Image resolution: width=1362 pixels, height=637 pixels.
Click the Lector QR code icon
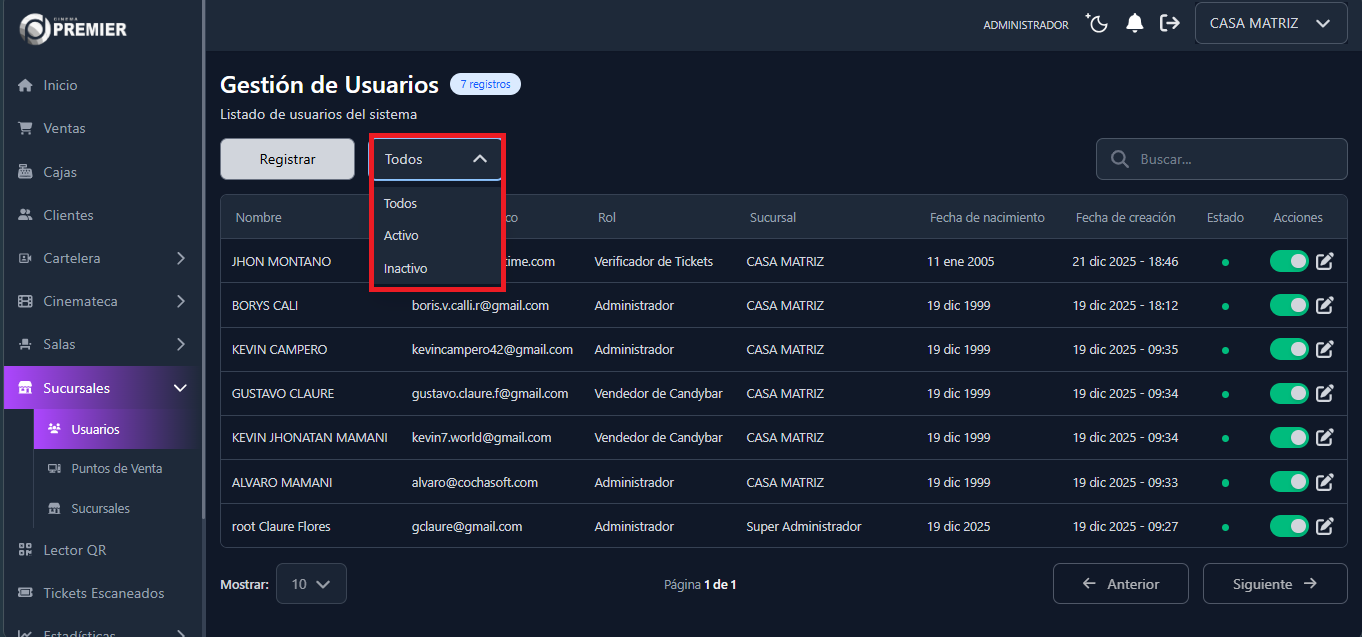(x=25, y=550)
